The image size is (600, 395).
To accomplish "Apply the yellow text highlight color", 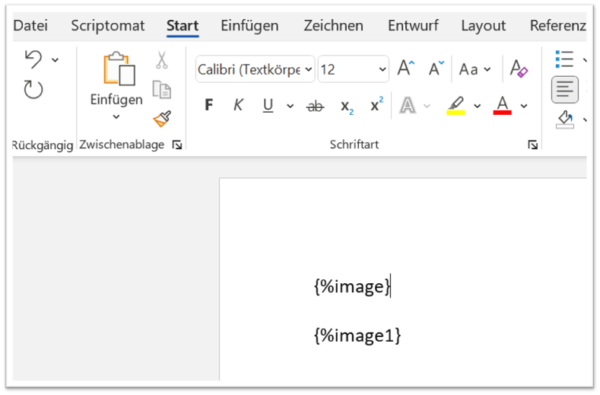I will tap(456, 105).
